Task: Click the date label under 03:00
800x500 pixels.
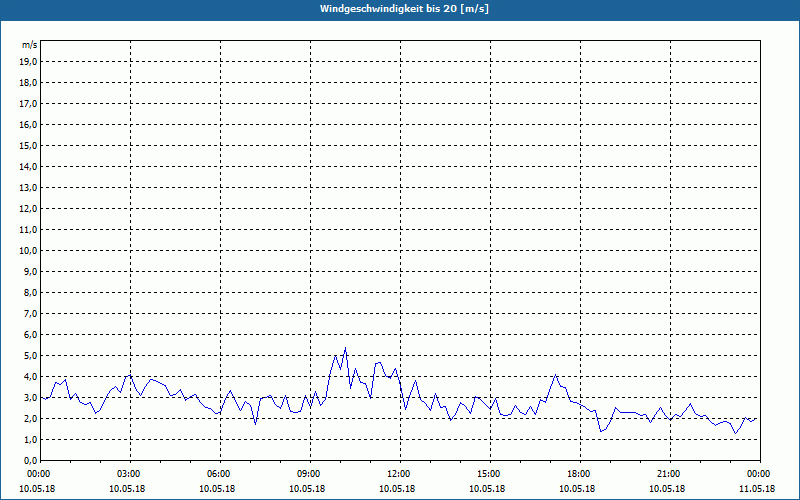Action: coord(127,489)
